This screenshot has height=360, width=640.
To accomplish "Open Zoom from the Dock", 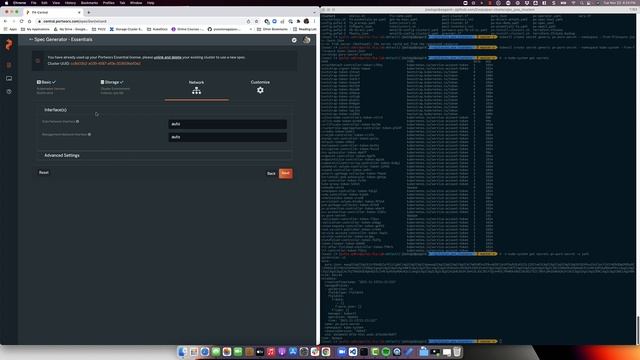I will tap(342, 351).
